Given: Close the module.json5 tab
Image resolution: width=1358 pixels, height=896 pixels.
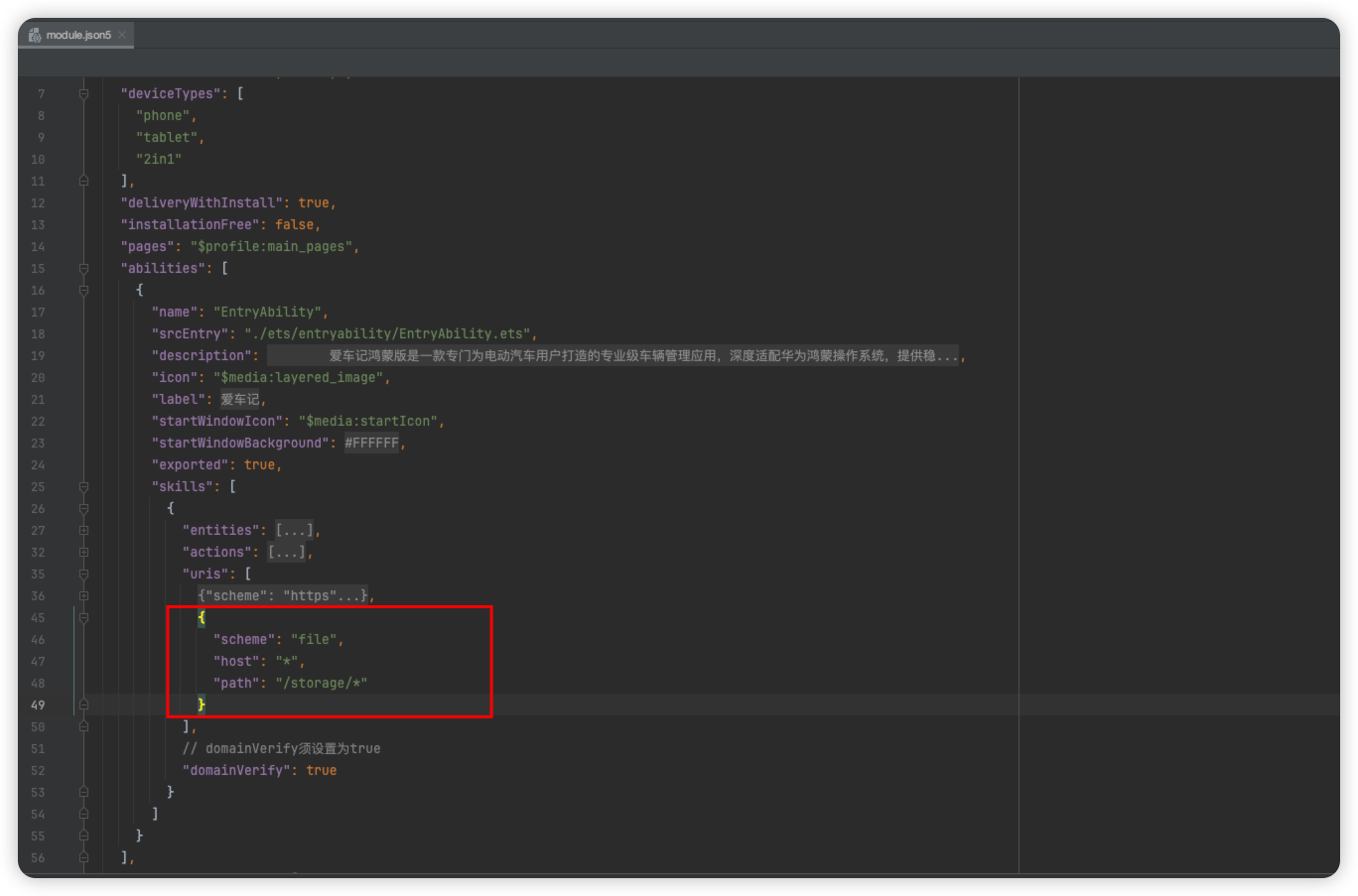Looking at the screenshot, I should [x=122, y=35].
